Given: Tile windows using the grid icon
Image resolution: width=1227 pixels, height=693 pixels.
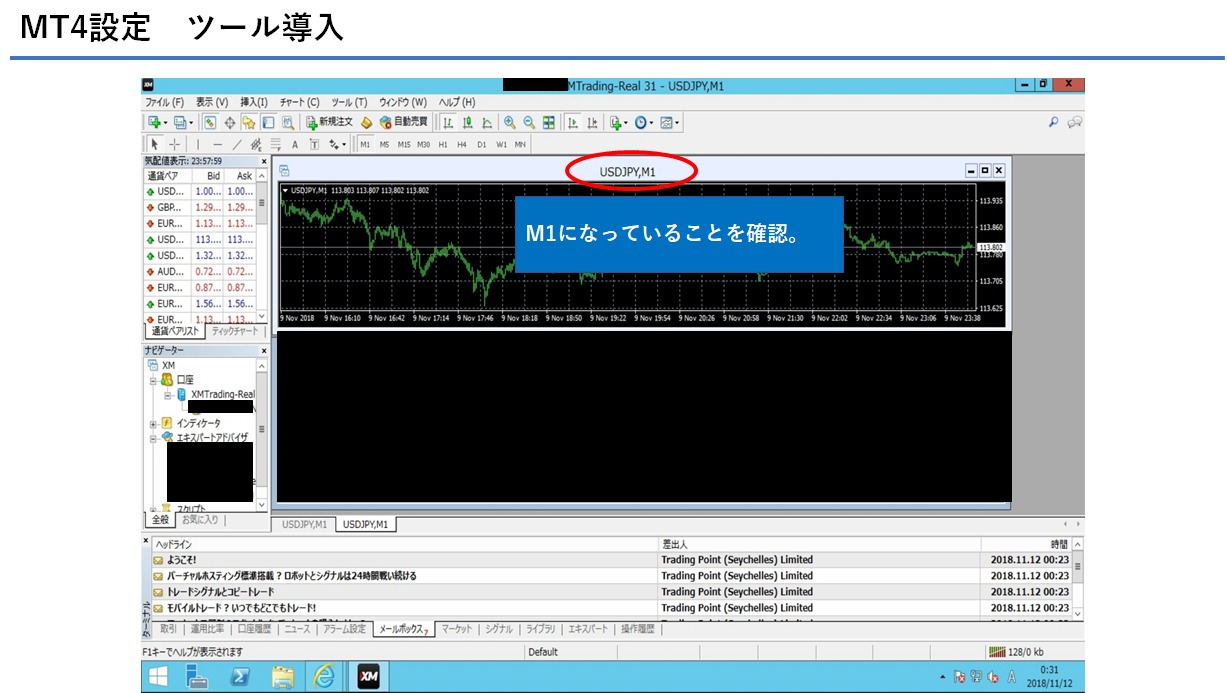Looking at the screenshot, I should pos(549,123).
